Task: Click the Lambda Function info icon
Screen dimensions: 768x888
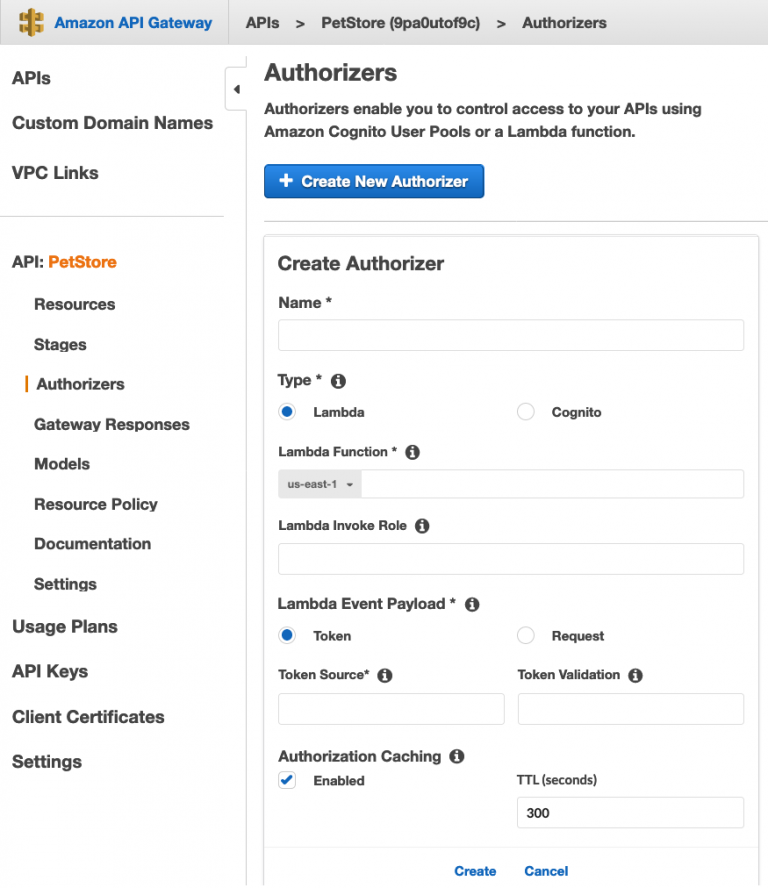Action: click(412, 451)
